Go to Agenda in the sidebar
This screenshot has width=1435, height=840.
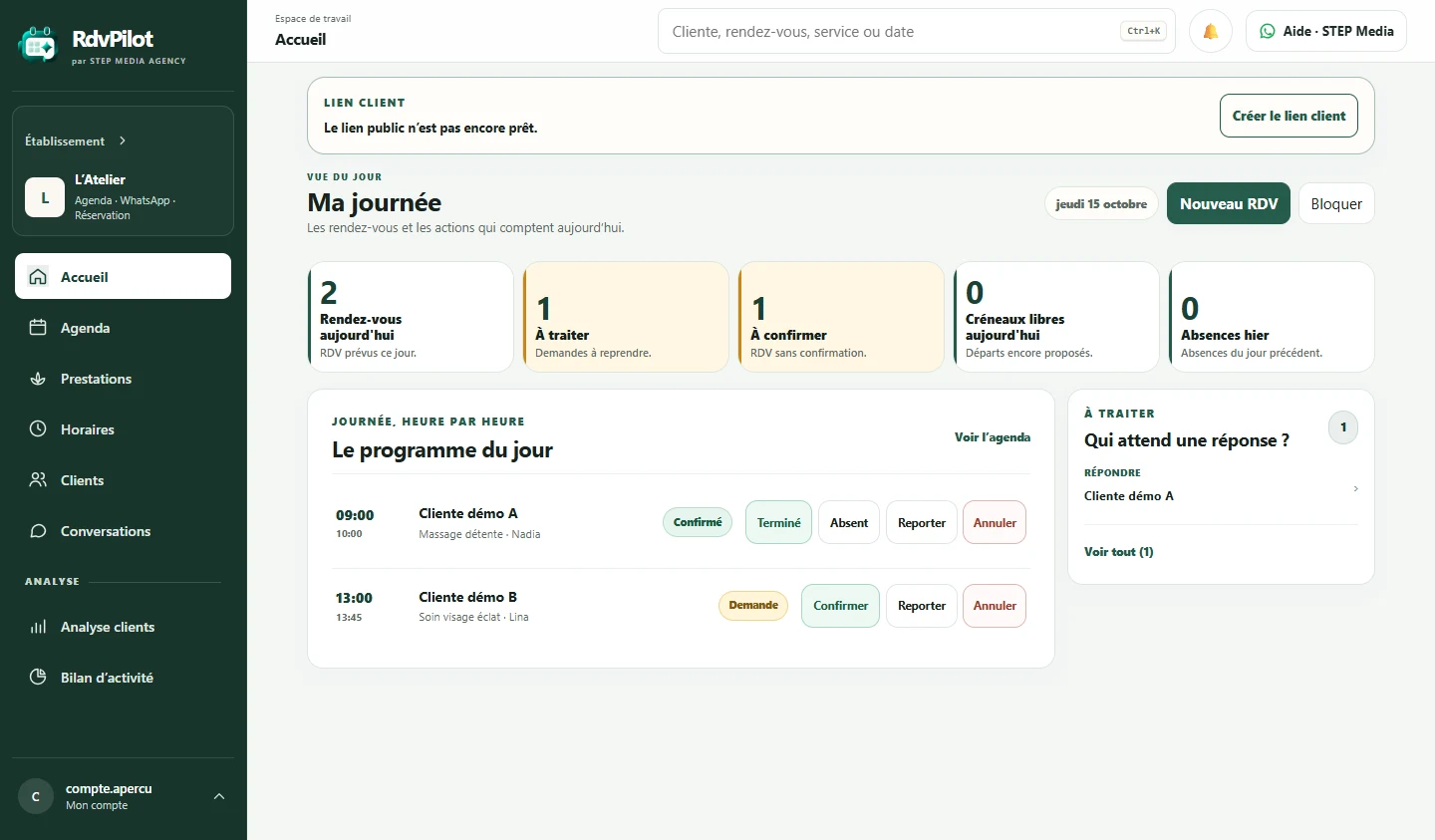123,328
